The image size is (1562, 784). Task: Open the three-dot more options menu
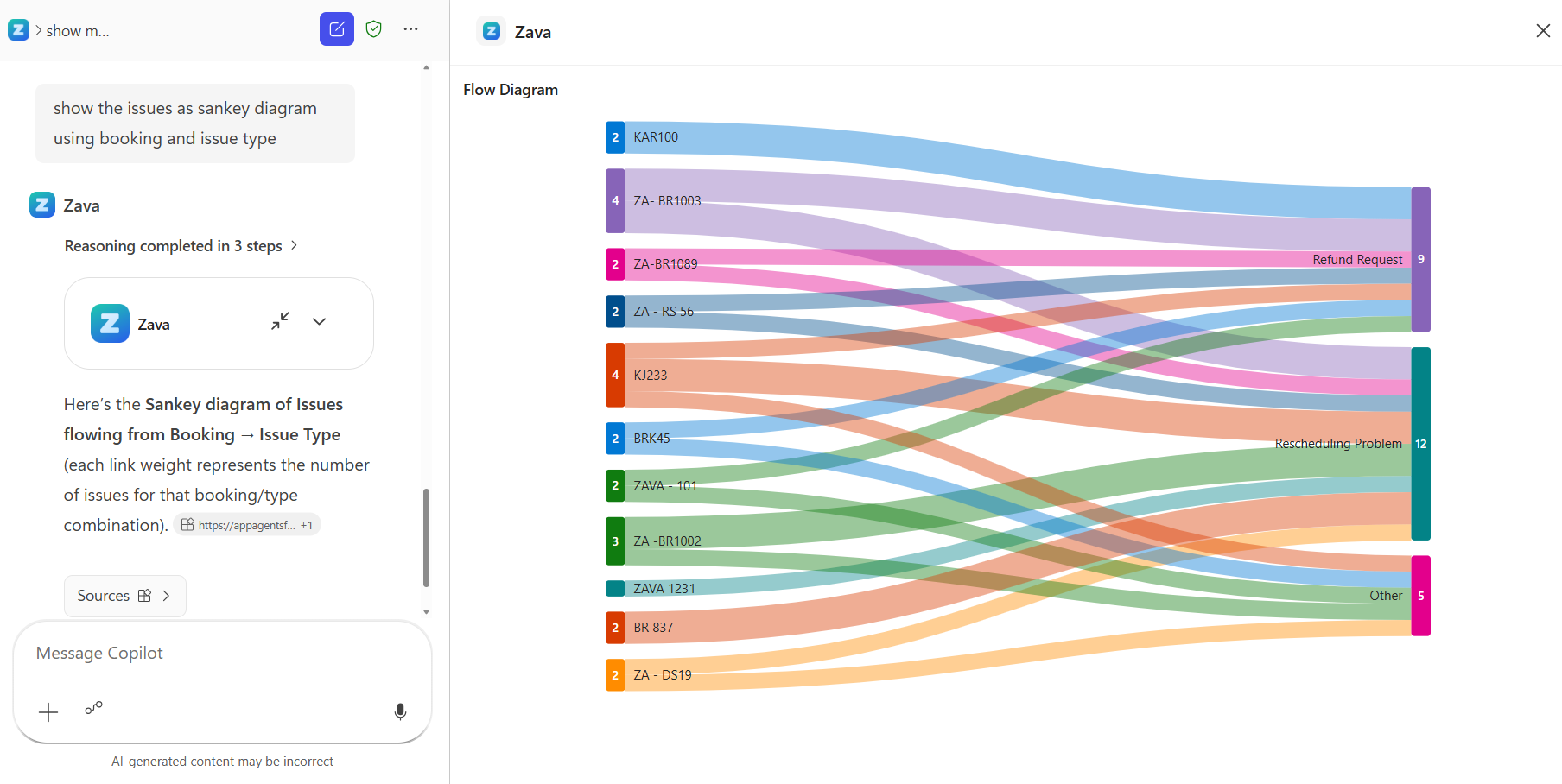pyautogui.click(x=411, y=29)
